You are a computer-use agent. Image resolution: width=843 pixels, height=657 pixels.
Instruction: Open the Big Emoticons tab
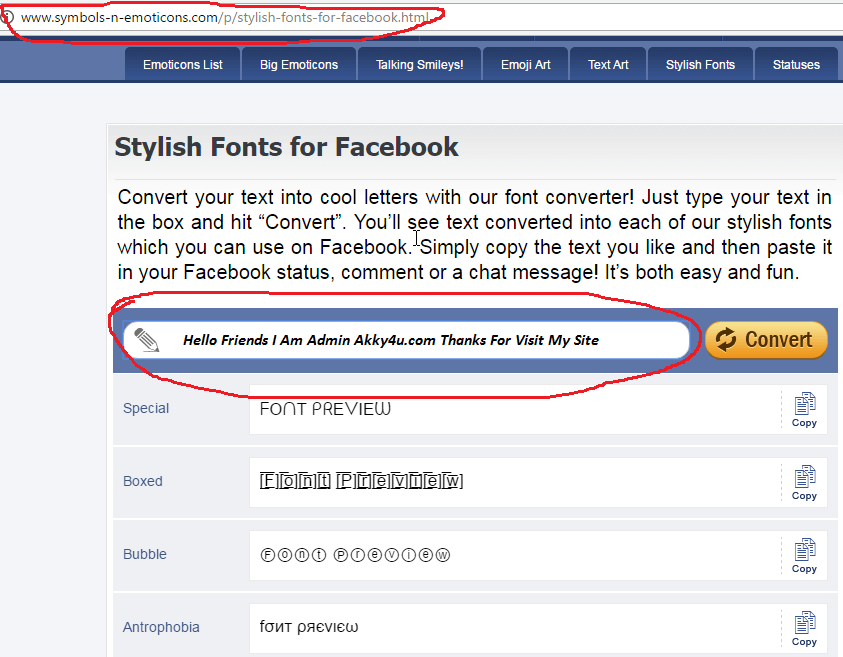(299, 65)
